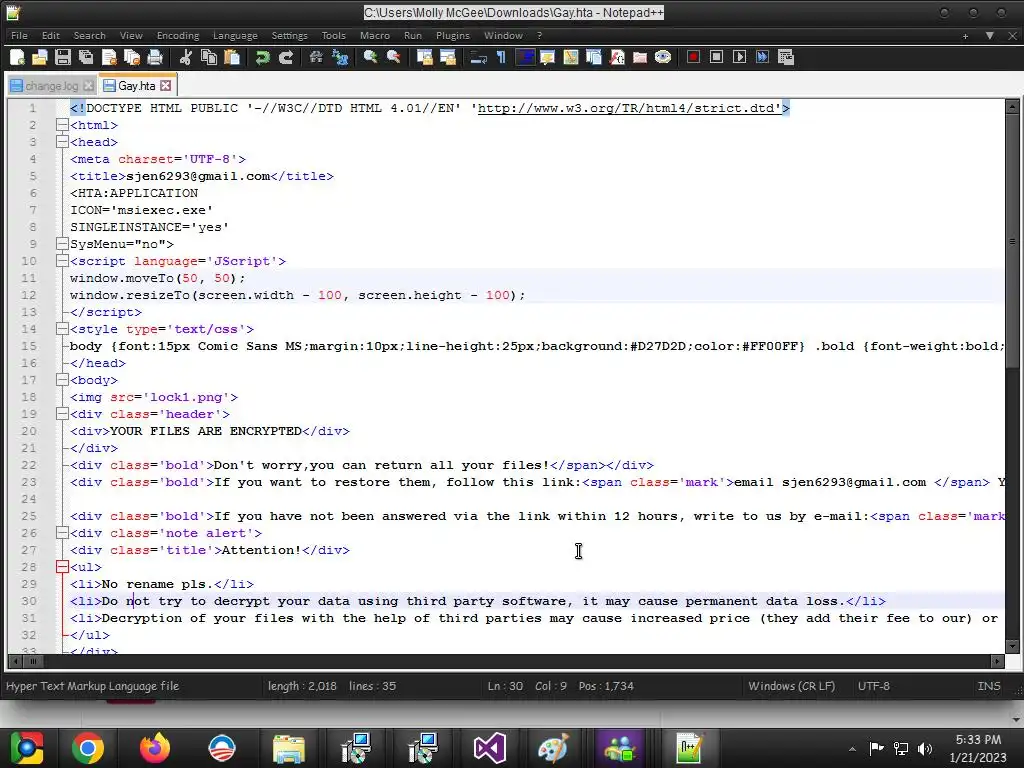Click the Paste clipboard toolbar icon
The height and width of the screenshot is (768, 1024).
[x=231, y=57]
